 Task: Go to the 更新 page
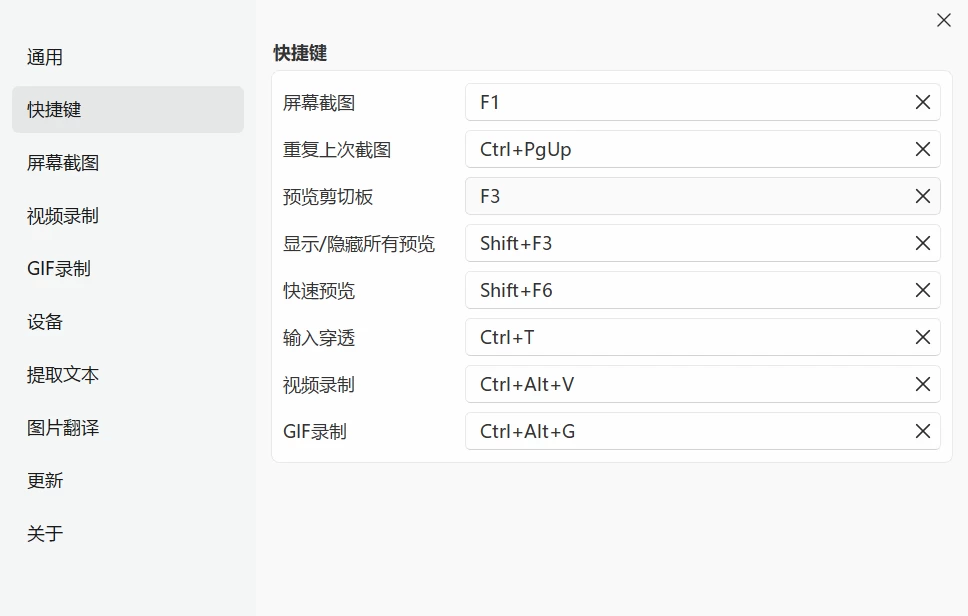click(x=45, y=481)
